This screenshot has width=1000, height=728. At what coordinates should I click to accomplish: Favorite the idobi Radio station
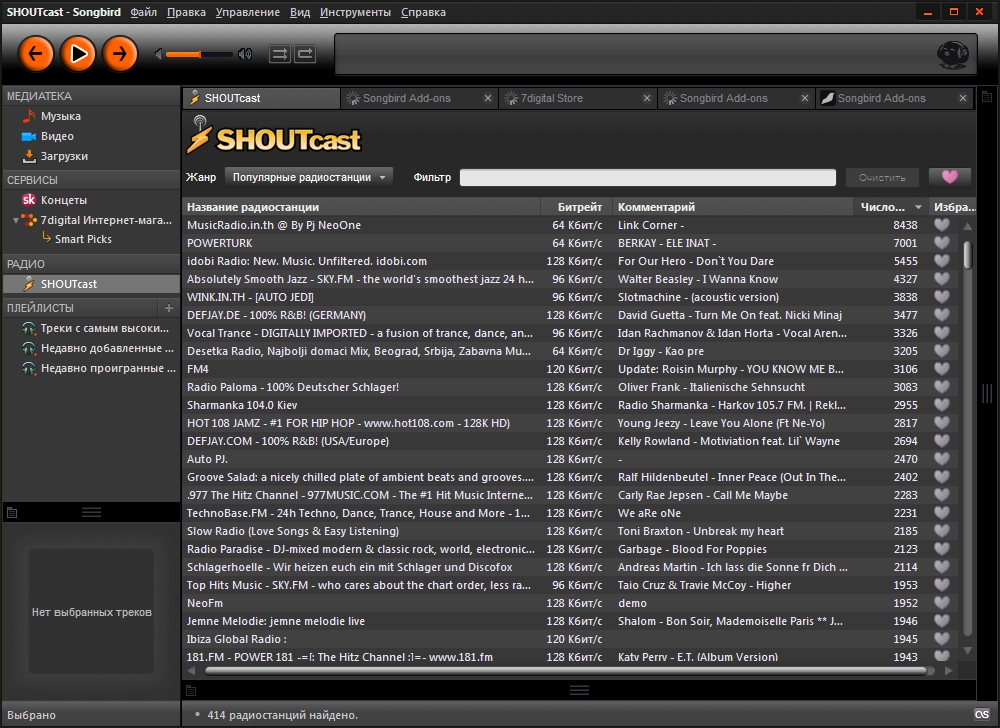(941, 261)
